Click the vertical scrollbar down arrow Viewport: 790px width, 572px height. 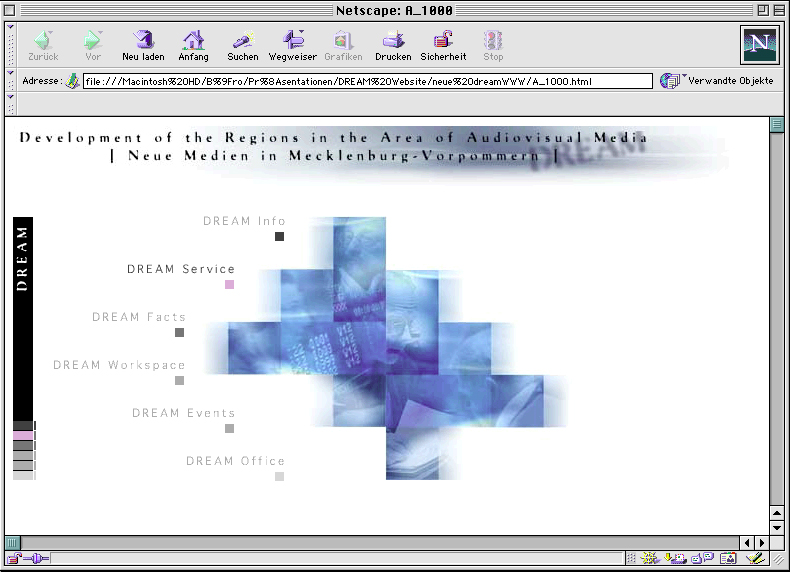coord(777,526)
